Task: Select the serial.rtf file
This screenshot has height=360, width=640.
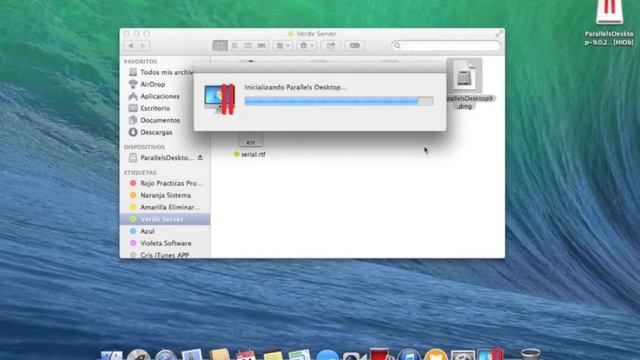Action: click(x=249, y=154)
